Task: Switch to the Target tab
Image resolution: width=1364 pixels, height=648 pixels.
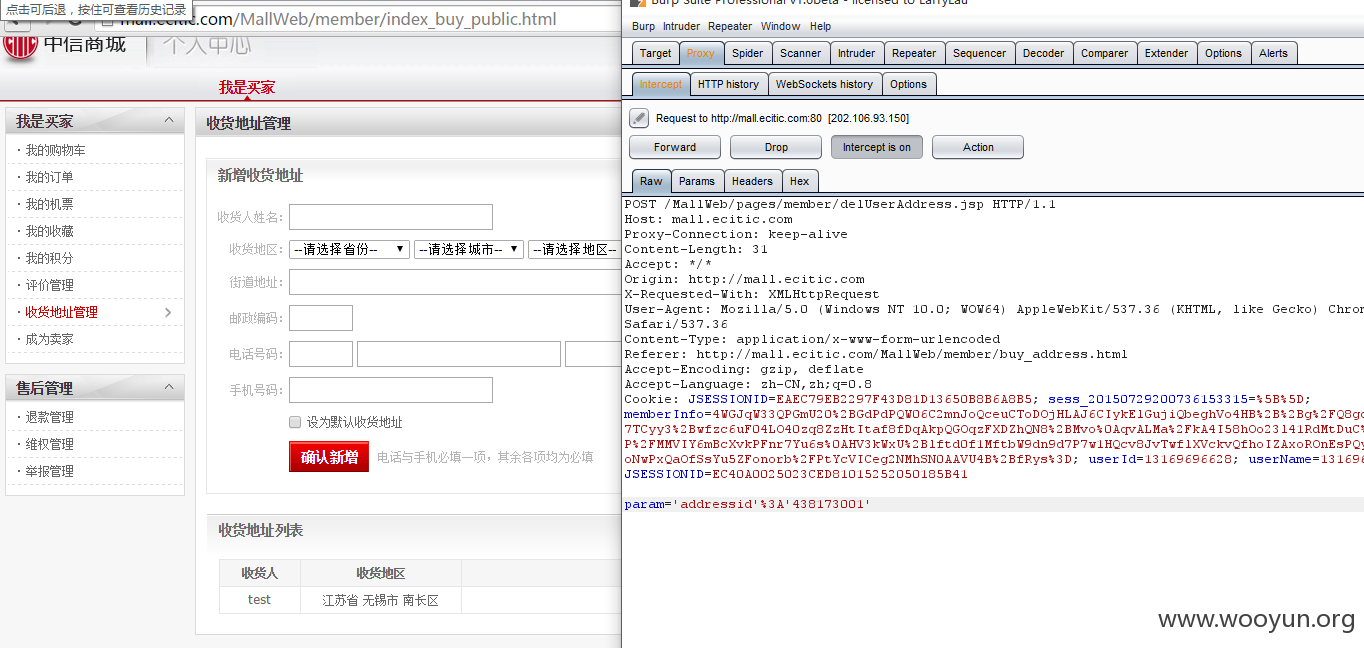Action: [656, 53]
